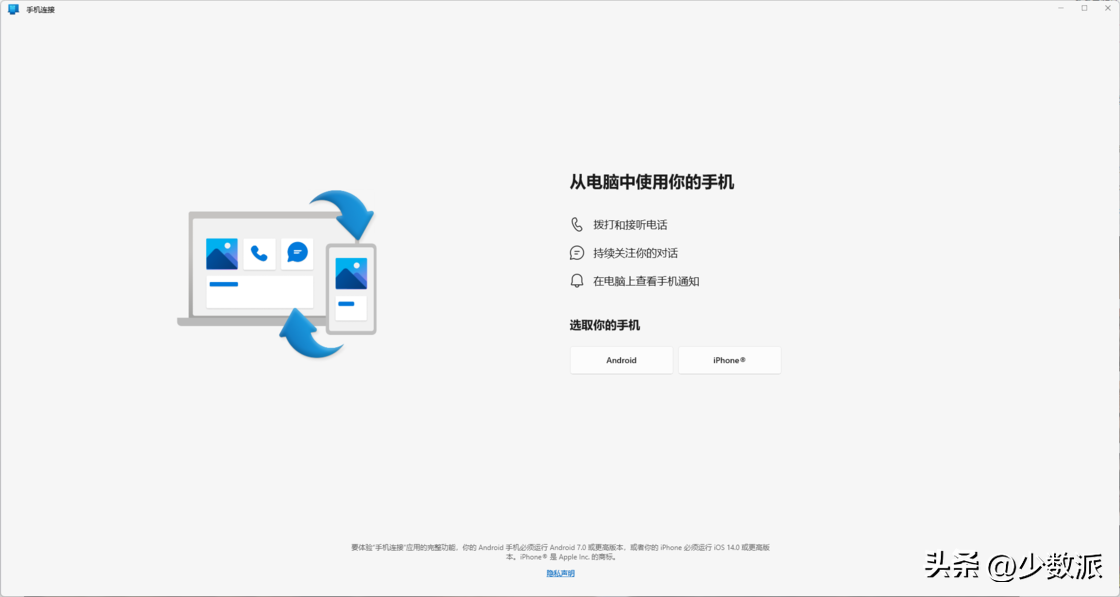Click the 手机连接 app icon in the title bar

click(12, 8)
